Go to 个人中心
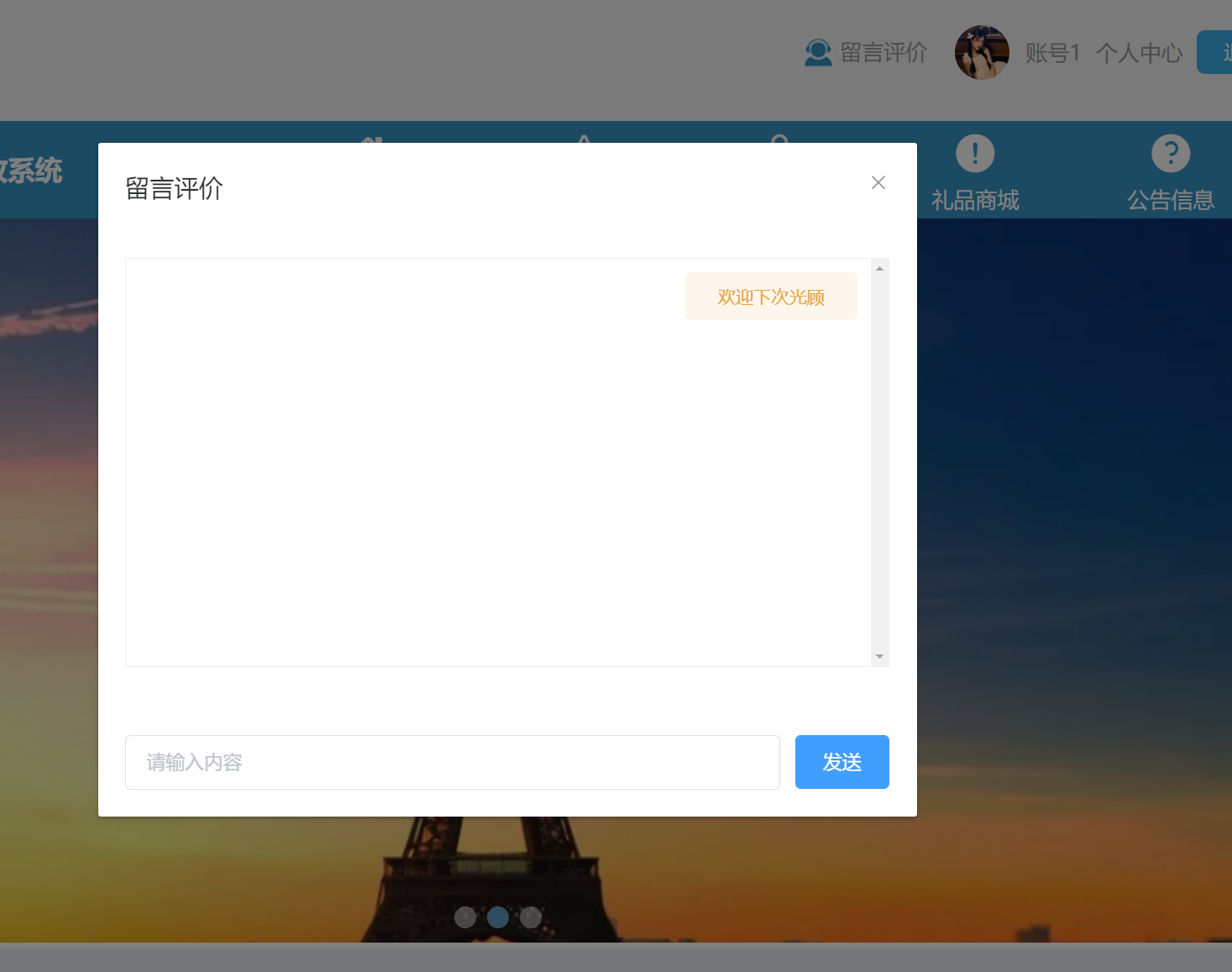Screen dimensions: 1232x972 (1139, 52)
